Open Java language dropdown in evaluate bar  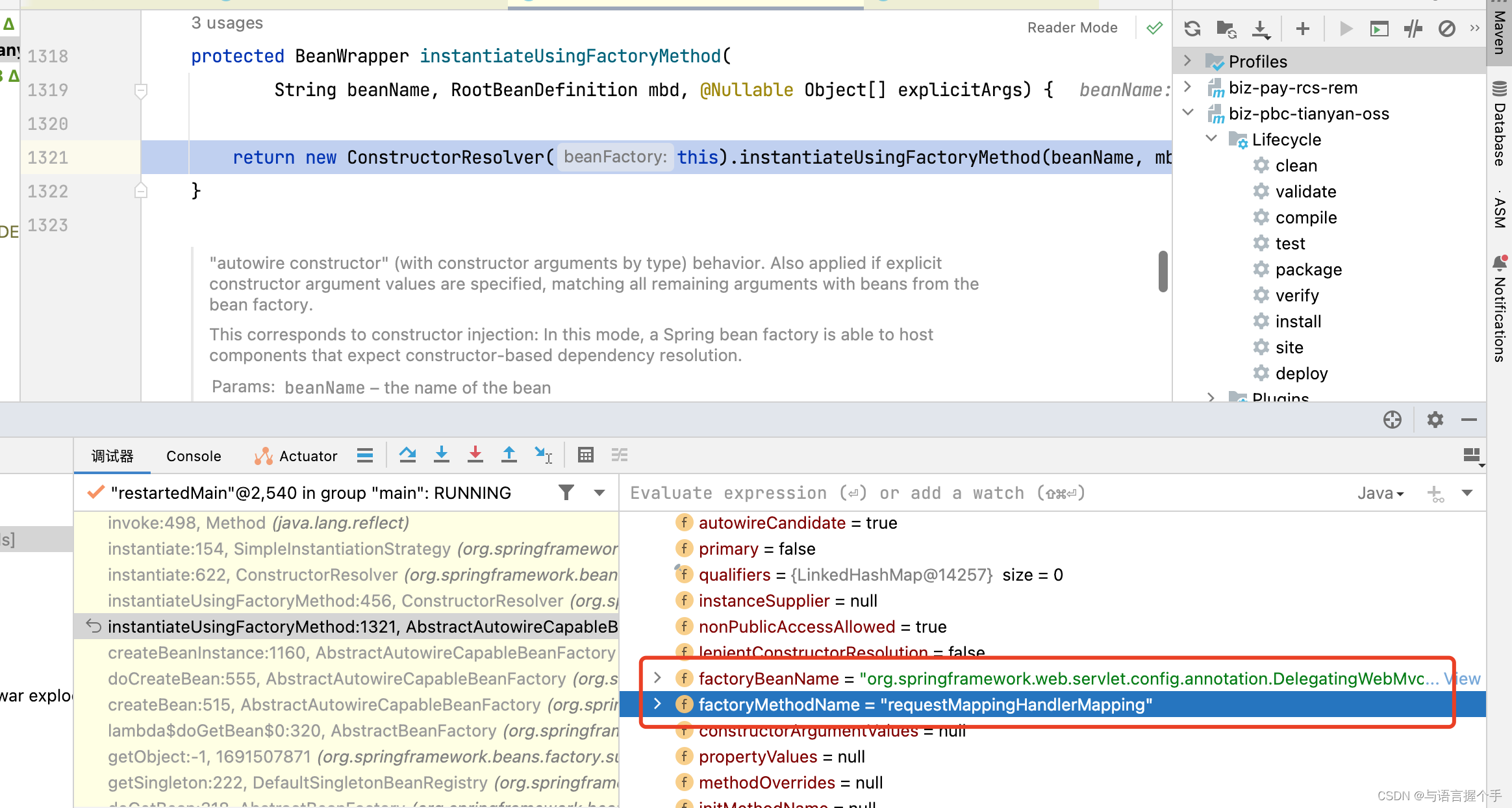click(1381, 494)
